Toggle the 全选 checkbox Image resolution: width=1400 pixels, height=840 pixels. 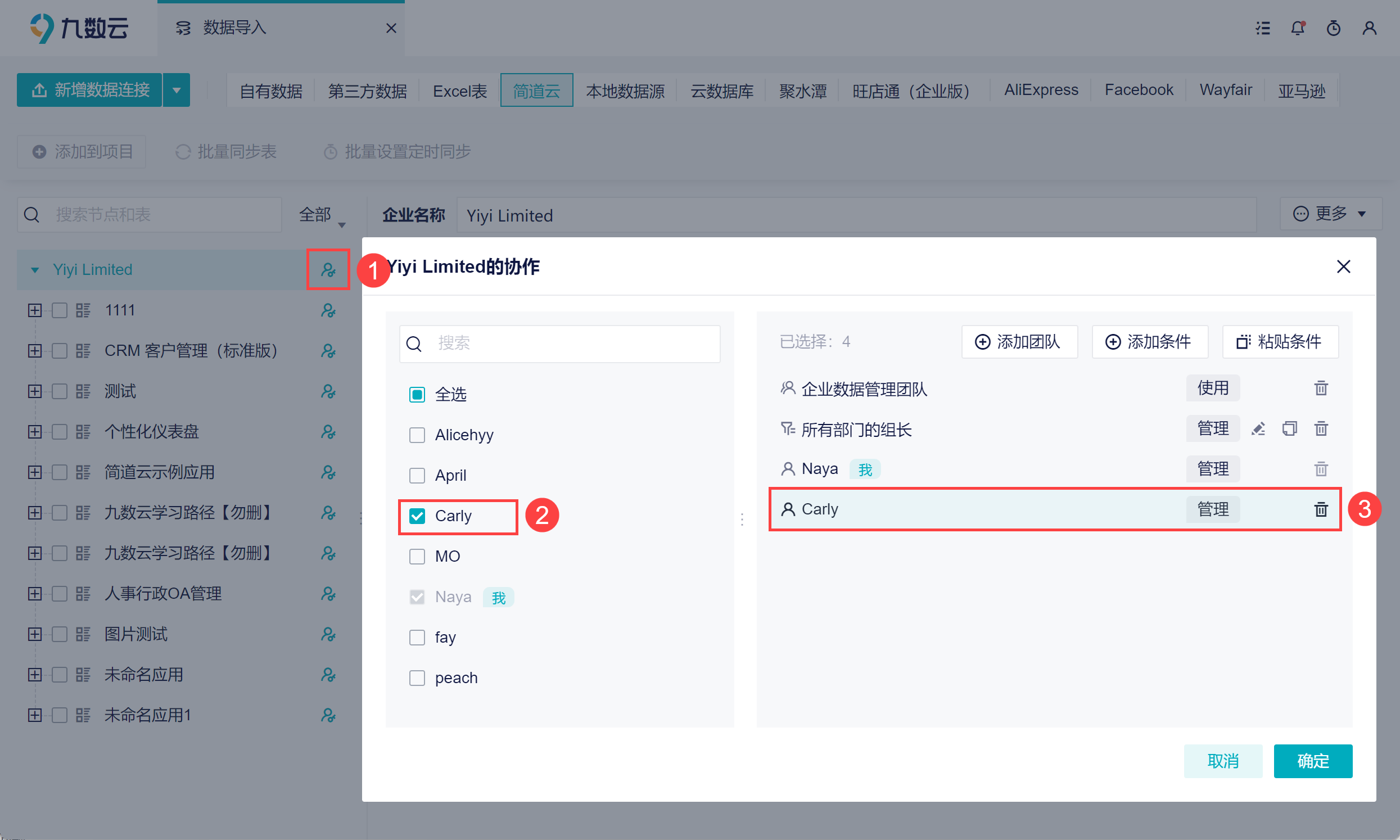tap(417, 395)
